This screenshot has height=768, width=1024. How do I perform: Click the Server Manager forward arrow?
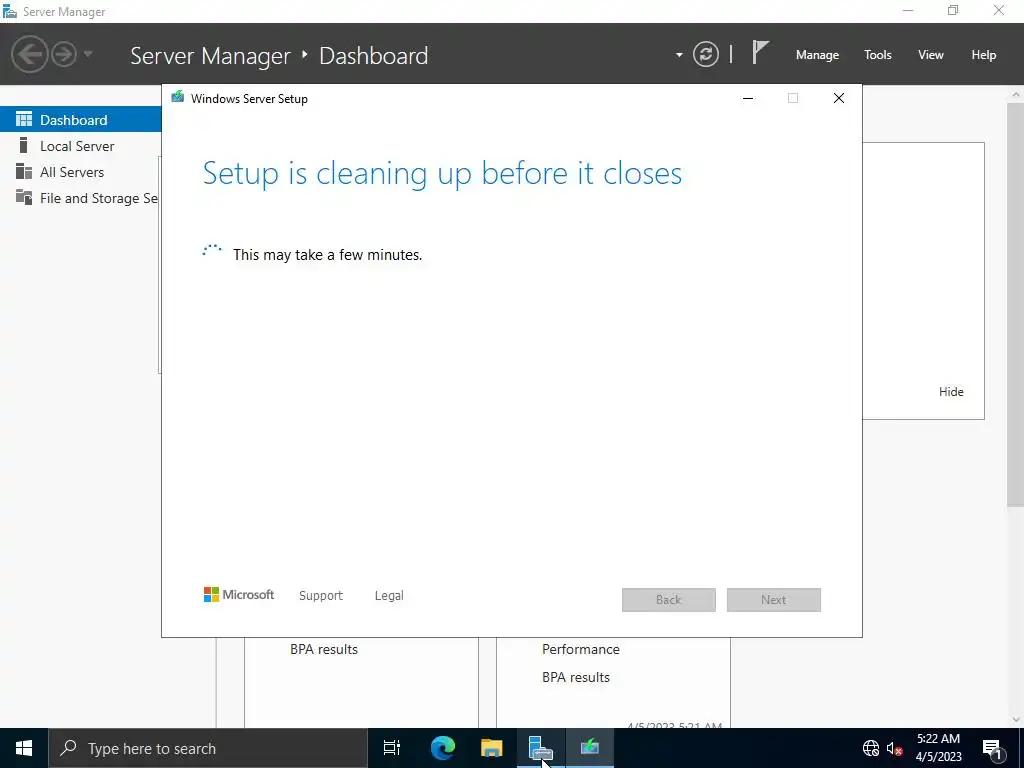click(64, 54)
